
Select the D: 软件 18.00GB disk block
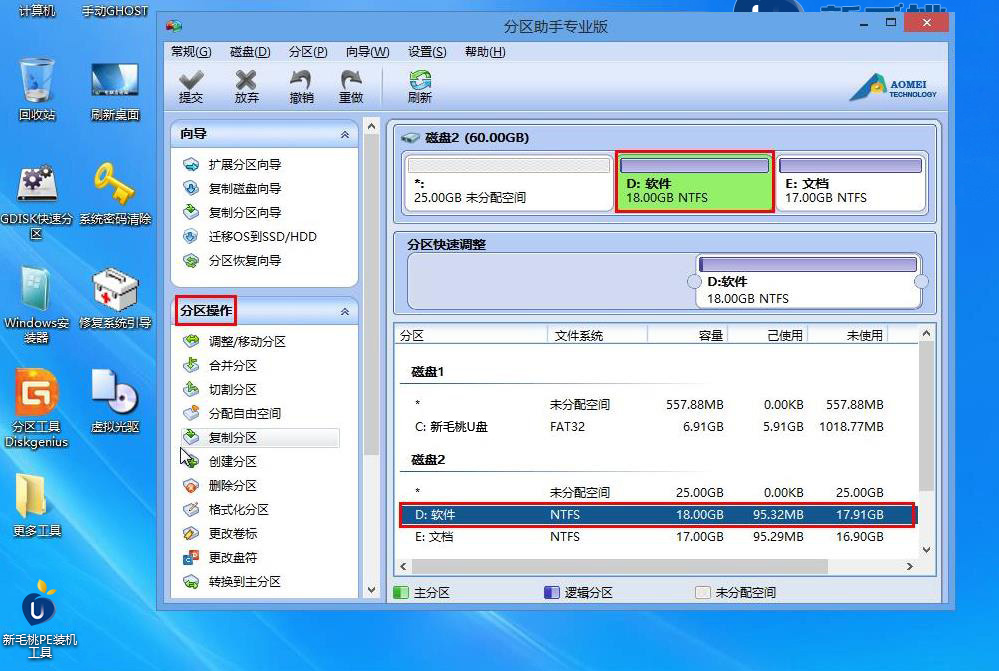pyautogui.click(x=694, y=182)
